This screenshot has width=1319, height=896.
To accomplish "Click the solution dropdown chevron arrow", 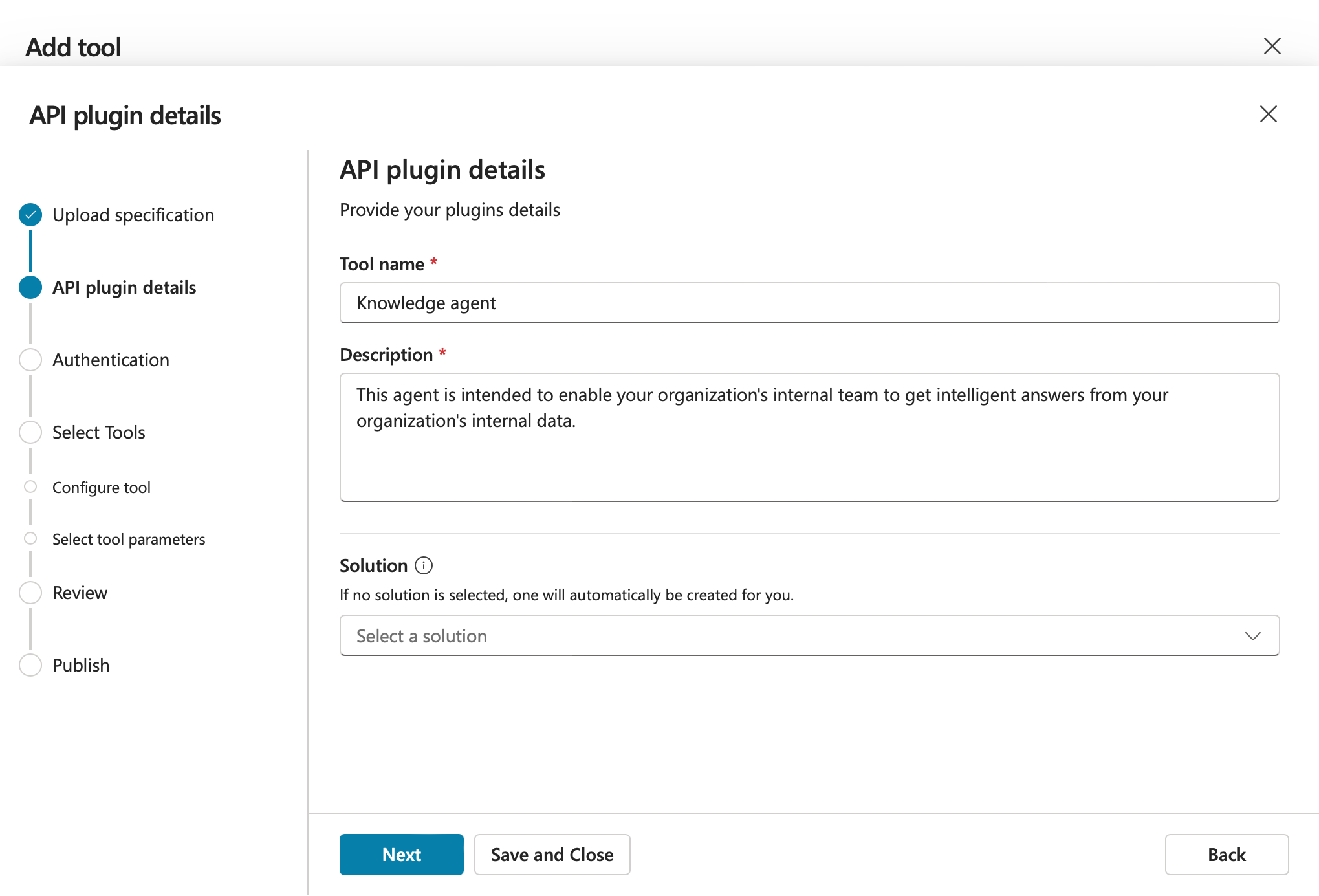I will point(1252,635).
